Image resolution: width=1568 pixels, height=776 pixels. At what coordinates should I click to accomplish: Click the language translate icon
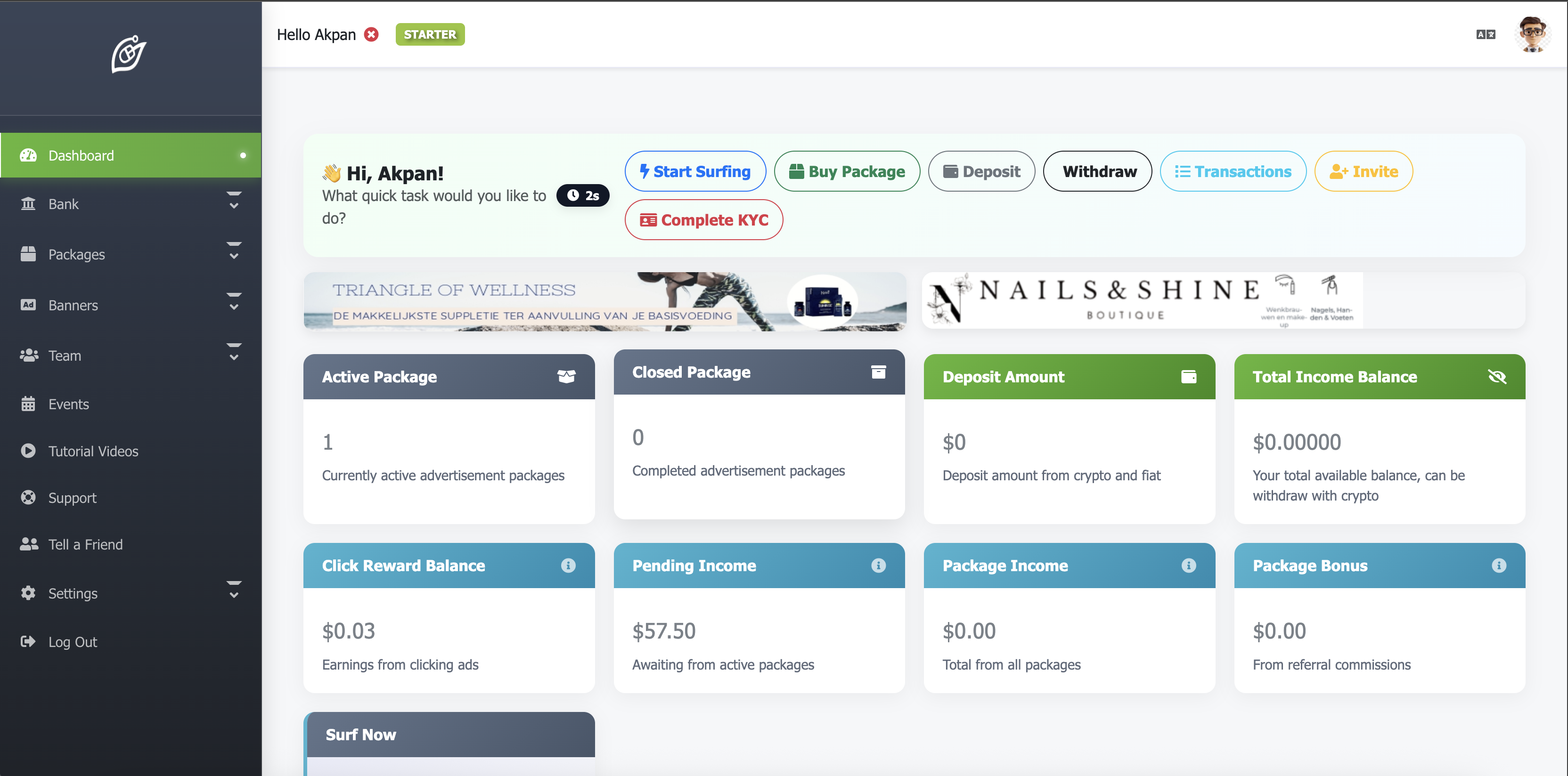tap(1485, 35)
